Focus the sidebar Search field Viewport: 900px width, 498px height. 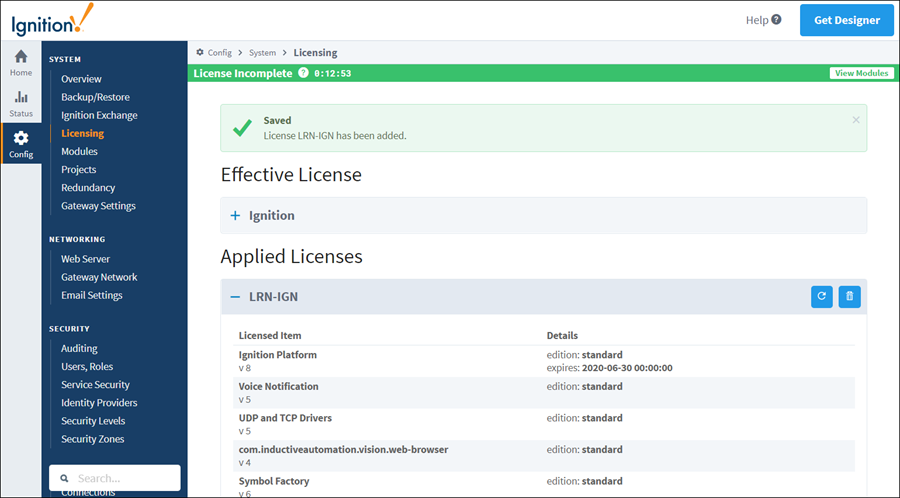point(115,478)
